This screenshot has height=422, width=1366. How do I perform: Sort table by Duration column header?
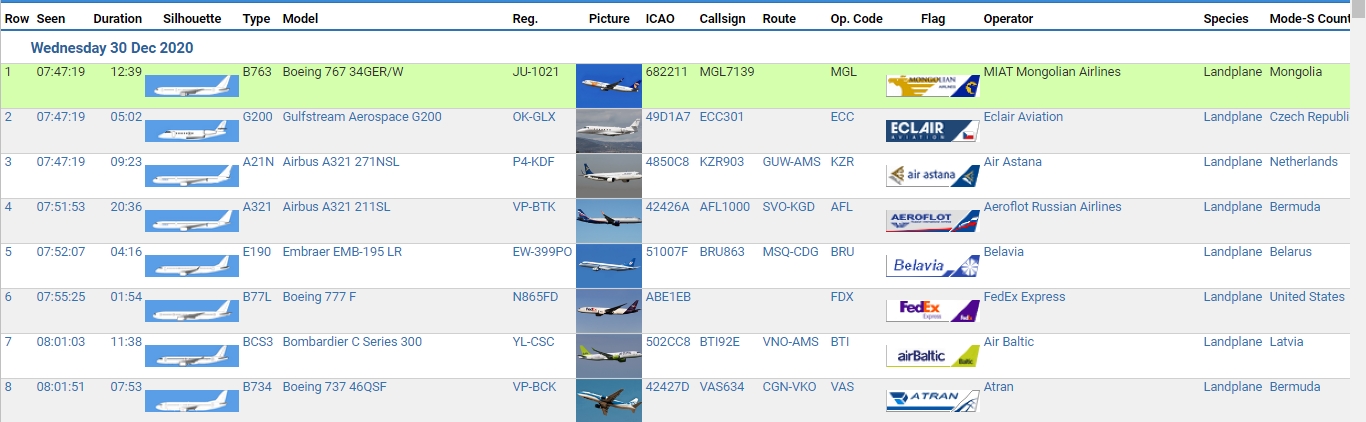click(x=118, y=19)
